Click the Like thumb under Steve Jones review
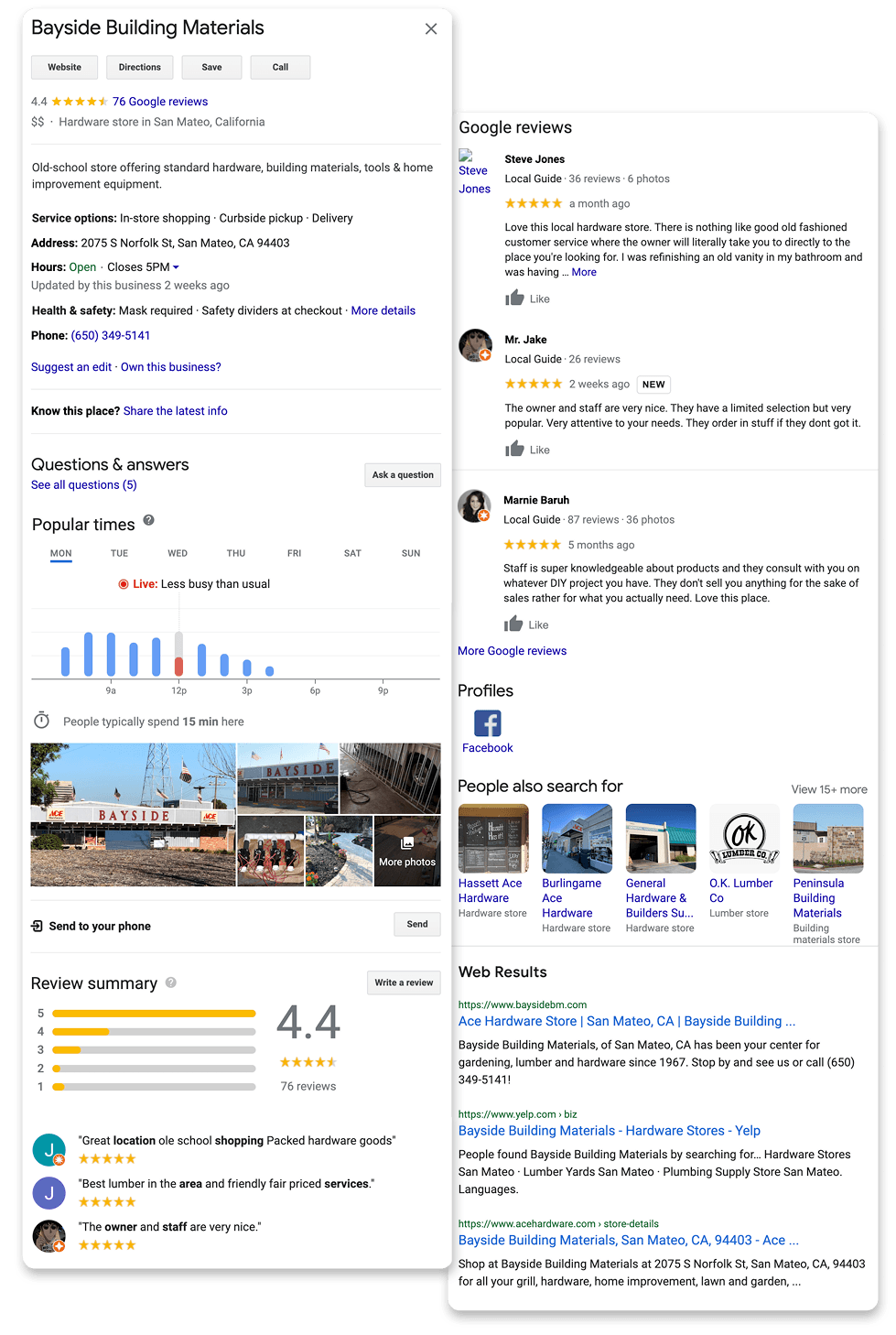This screenshot has height=1335, width=896. (515, 298)
